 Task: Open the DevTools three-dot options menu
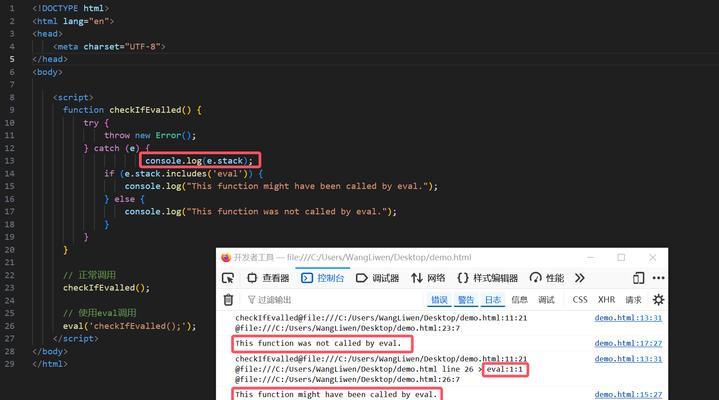tap(658, 278)
